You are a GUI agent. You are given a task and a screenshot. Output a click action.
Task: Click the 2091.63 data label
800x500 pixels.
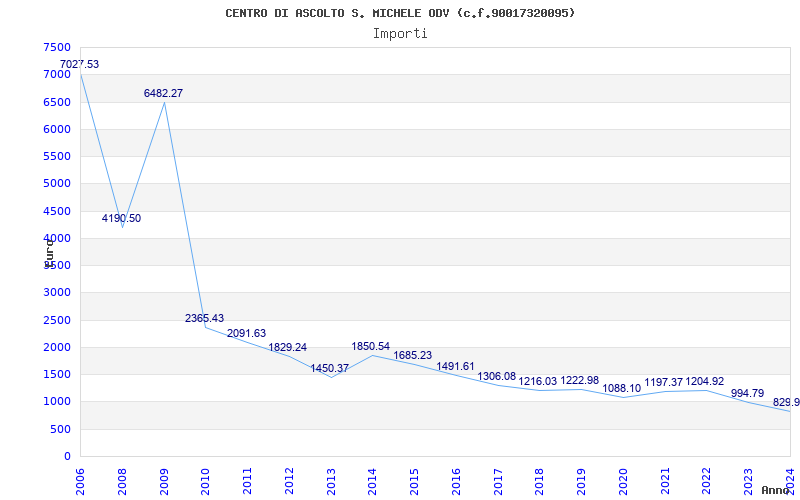(x=246, y=333)
